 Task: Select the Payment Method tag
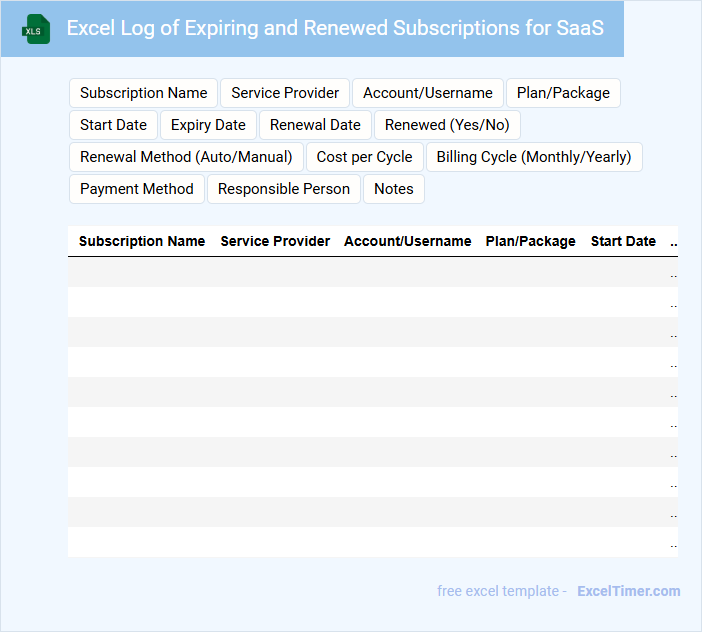[x=137, y=189]
